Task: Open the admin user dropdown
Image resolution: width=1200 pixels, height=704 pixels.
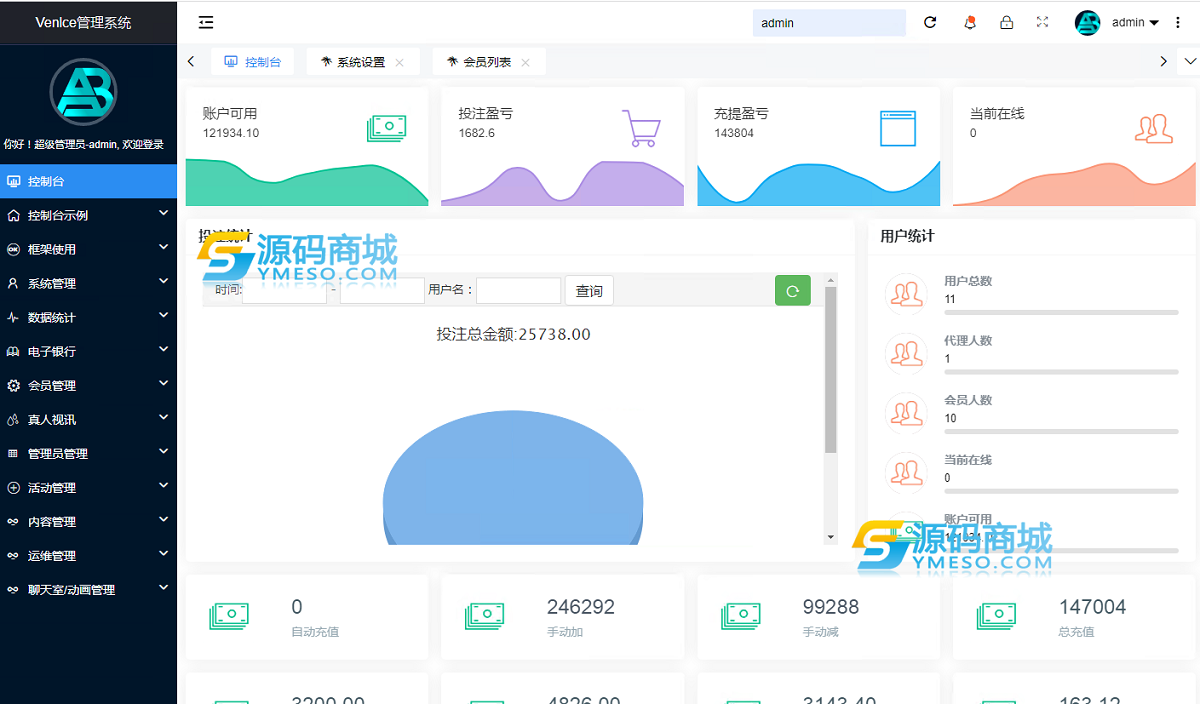Action: click(1135, 22)
